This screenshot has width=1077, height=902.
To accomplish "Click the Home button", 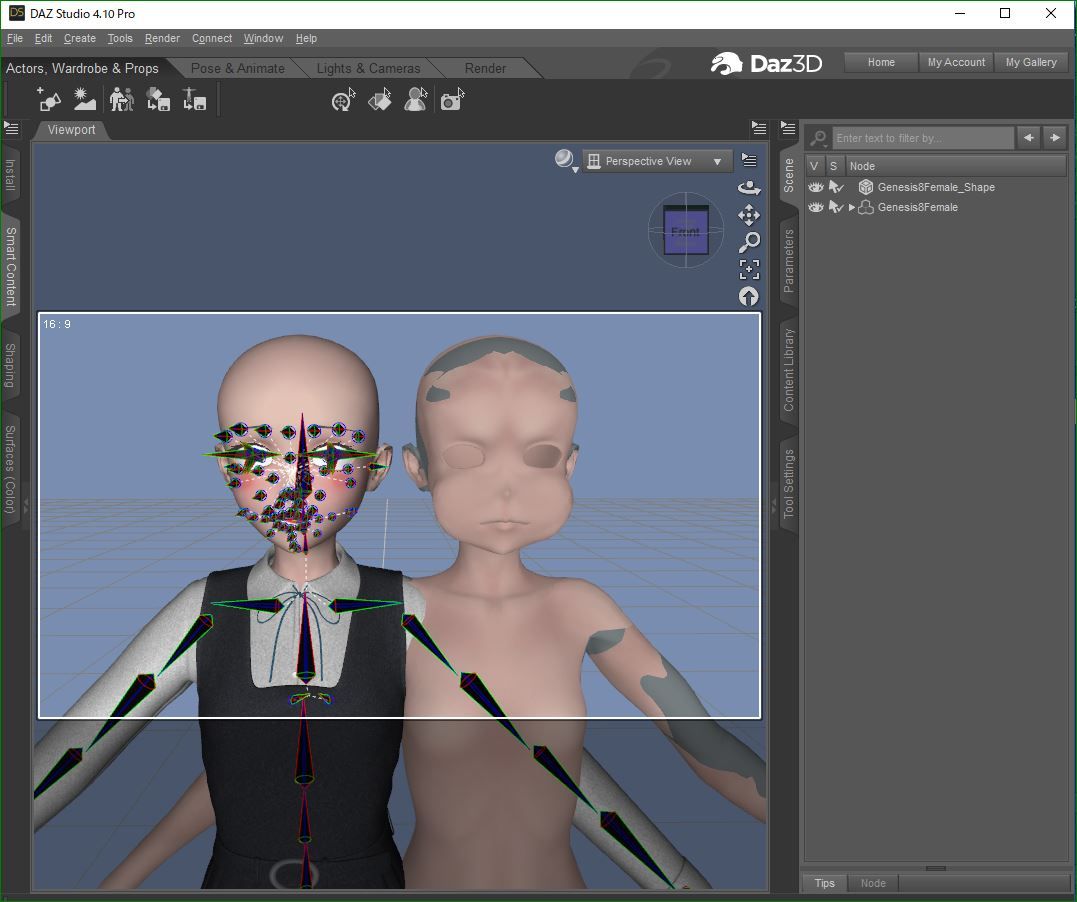I will [881, 62].
